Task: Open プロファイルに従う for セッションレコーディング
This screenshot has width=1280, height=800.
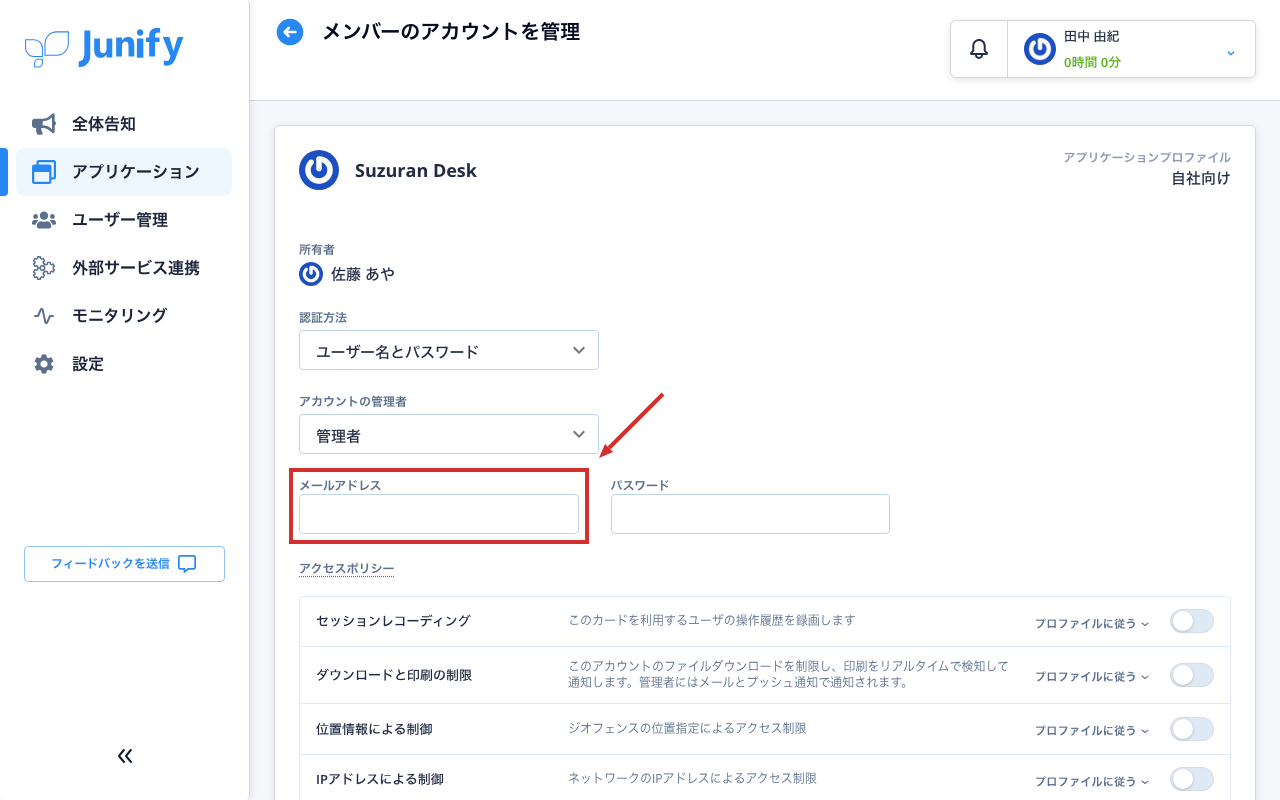Action: (x=1092, y=623)
